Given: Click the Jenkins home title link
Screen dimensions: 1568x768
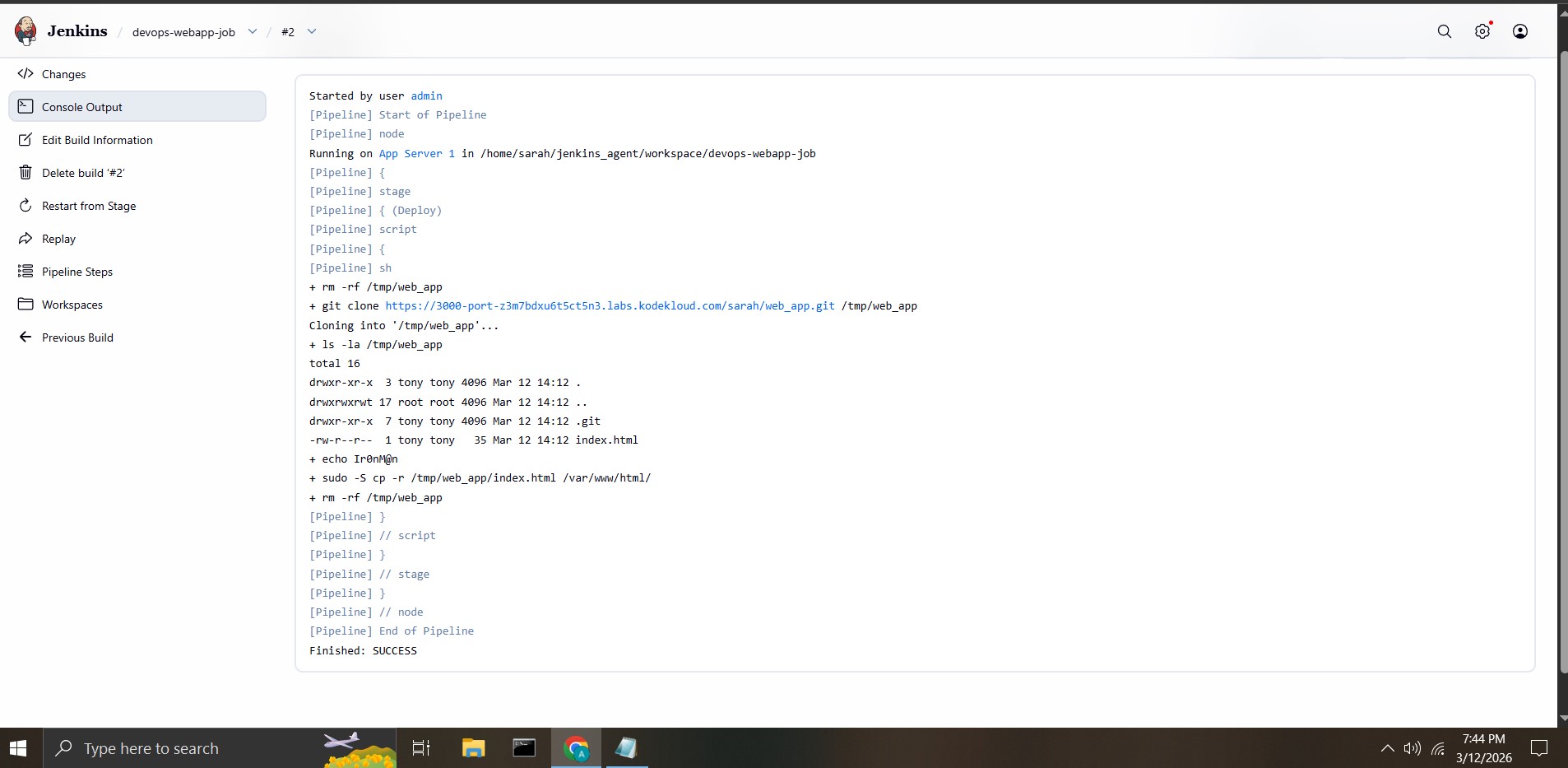Looking at the screenshot, I should point(77,31).
